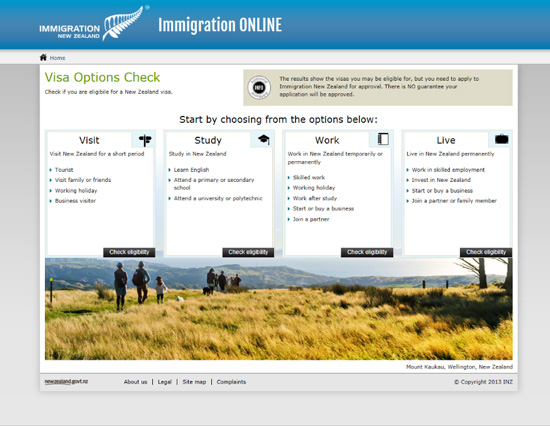Click the signpost icon on the Visit card

(145, 140)
